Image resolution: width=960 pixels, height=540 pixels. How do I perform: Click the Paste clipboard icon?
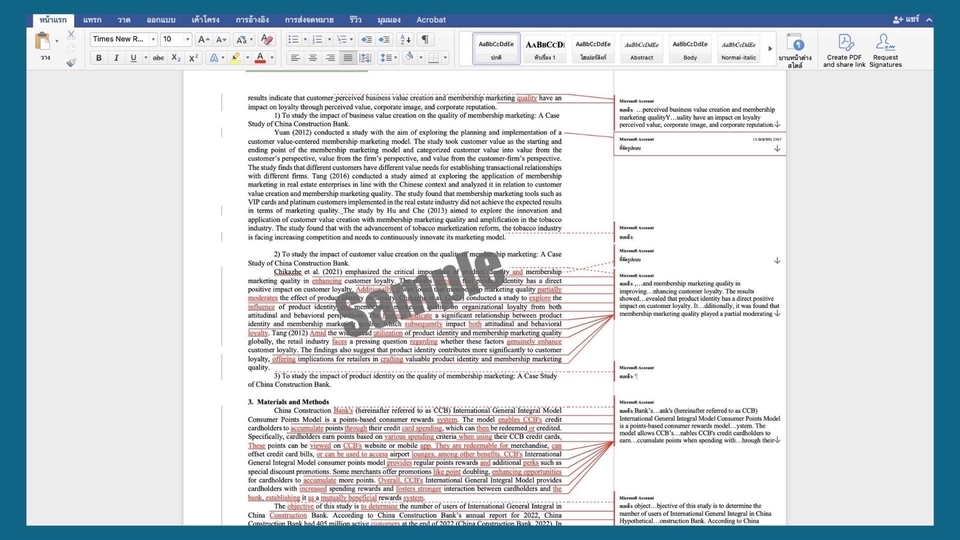coord(42,42)
